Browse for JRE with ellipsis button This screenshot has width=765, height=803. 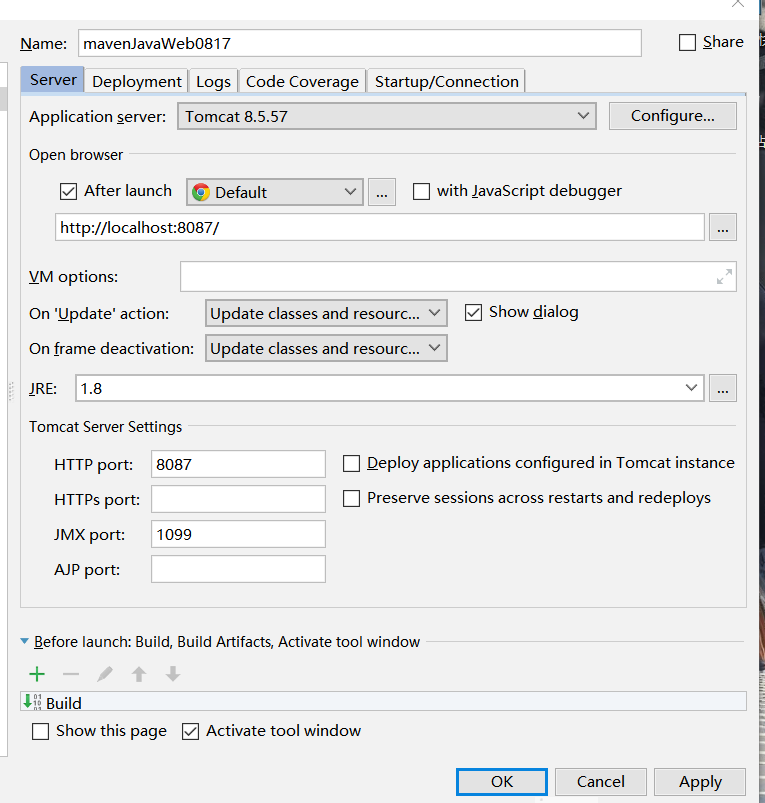coord(722,388)
